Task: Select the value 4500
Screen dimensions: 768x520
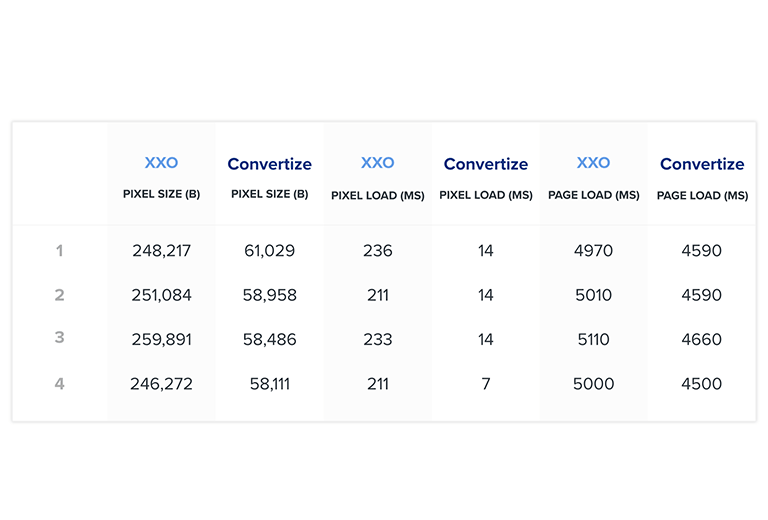Action: [x=701, y=384]
